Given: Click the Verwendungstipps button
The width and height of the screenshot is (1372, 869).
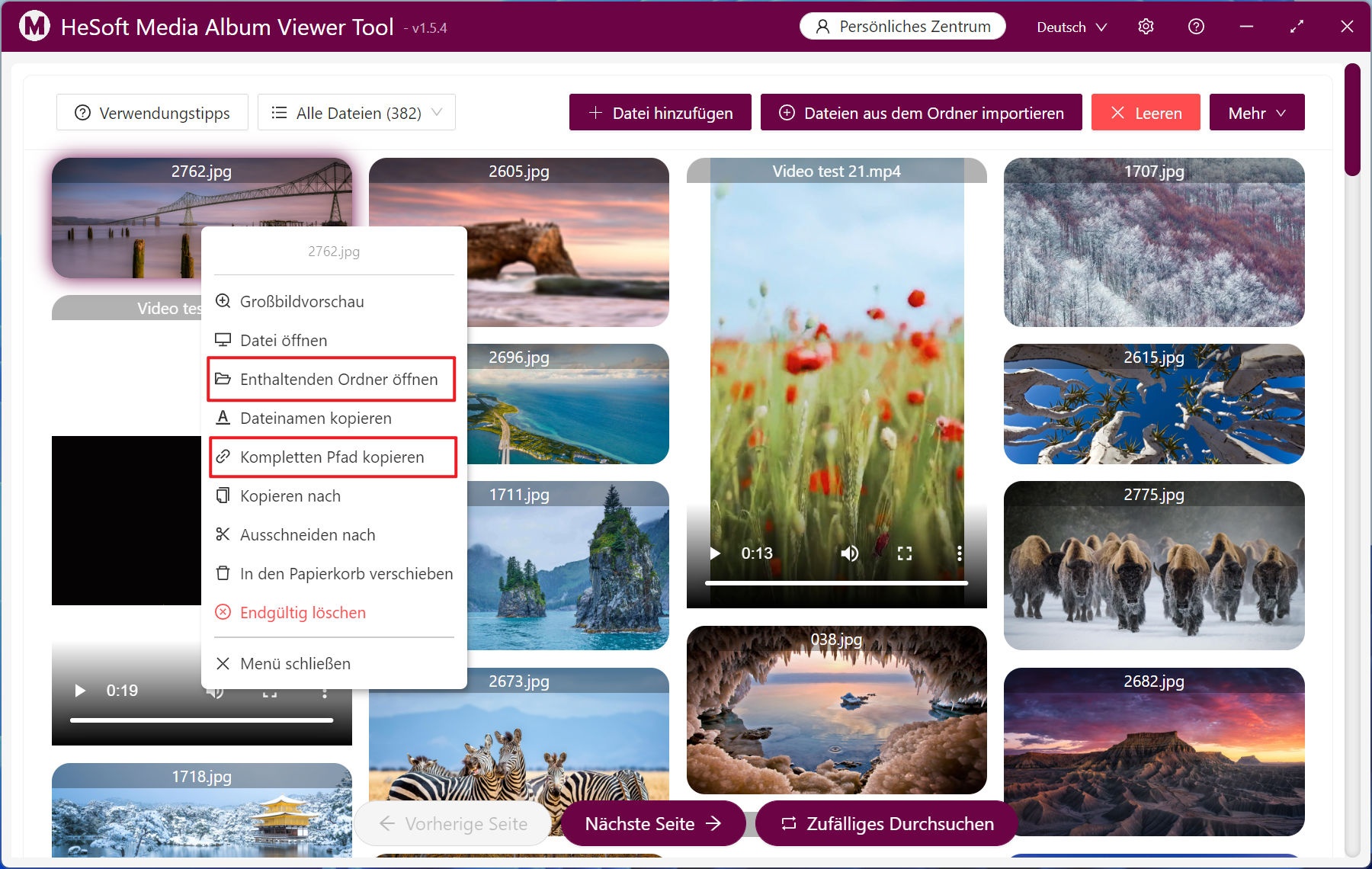Looking at the screenshot, I should point(152,113).
